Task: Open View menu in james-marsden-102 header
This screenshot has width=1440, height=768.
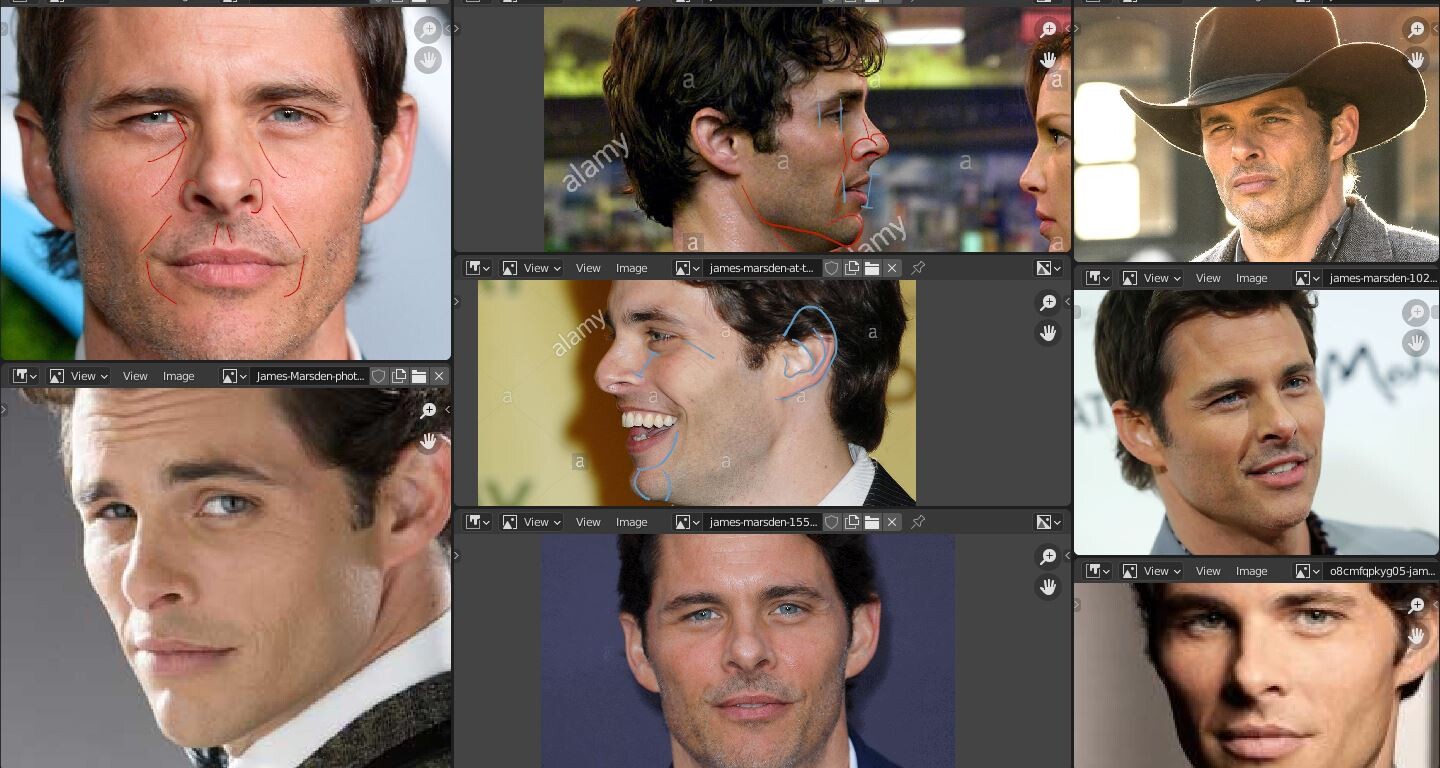Action: pos(1208,278)
